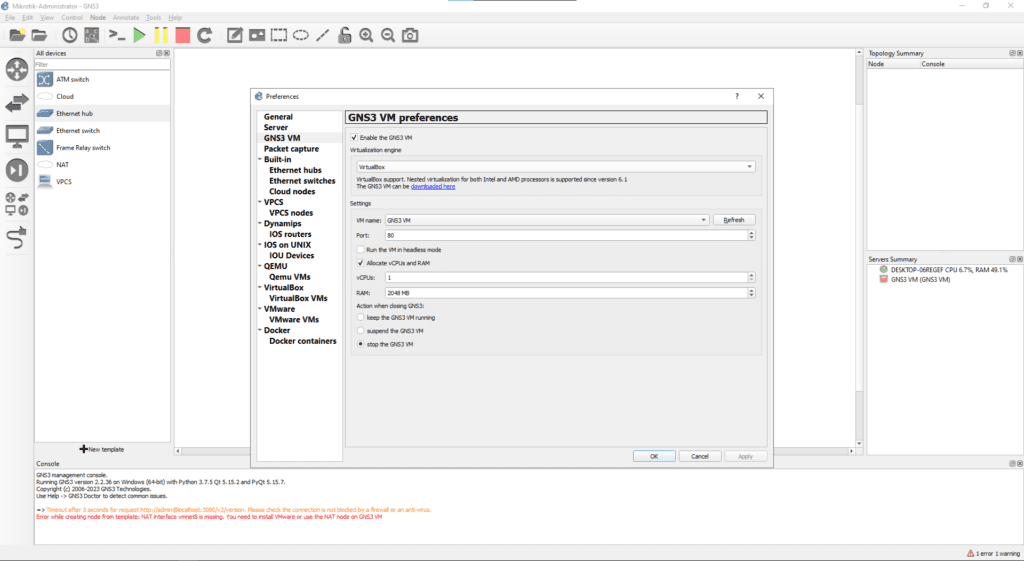Suspend all nodes with yellow pause icon
1024x561 pixels.
(x=161, y=35)
